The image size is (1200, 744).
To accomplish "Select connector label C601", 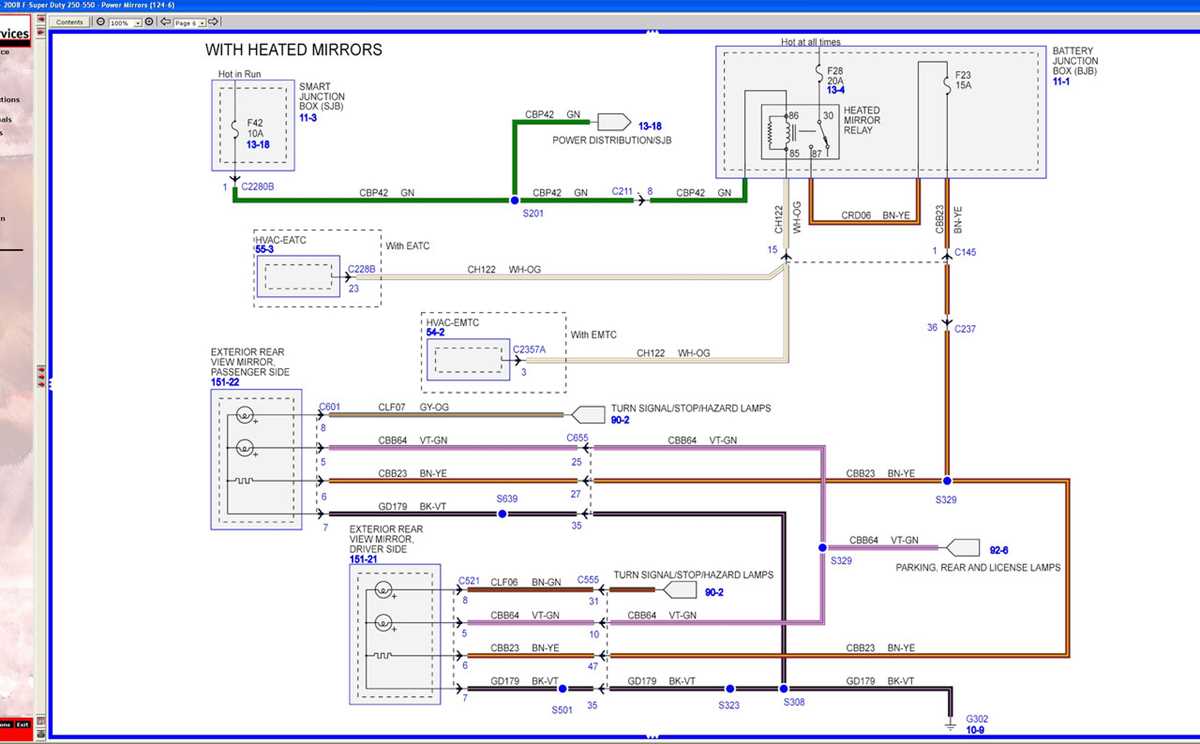I will point(330,406).
